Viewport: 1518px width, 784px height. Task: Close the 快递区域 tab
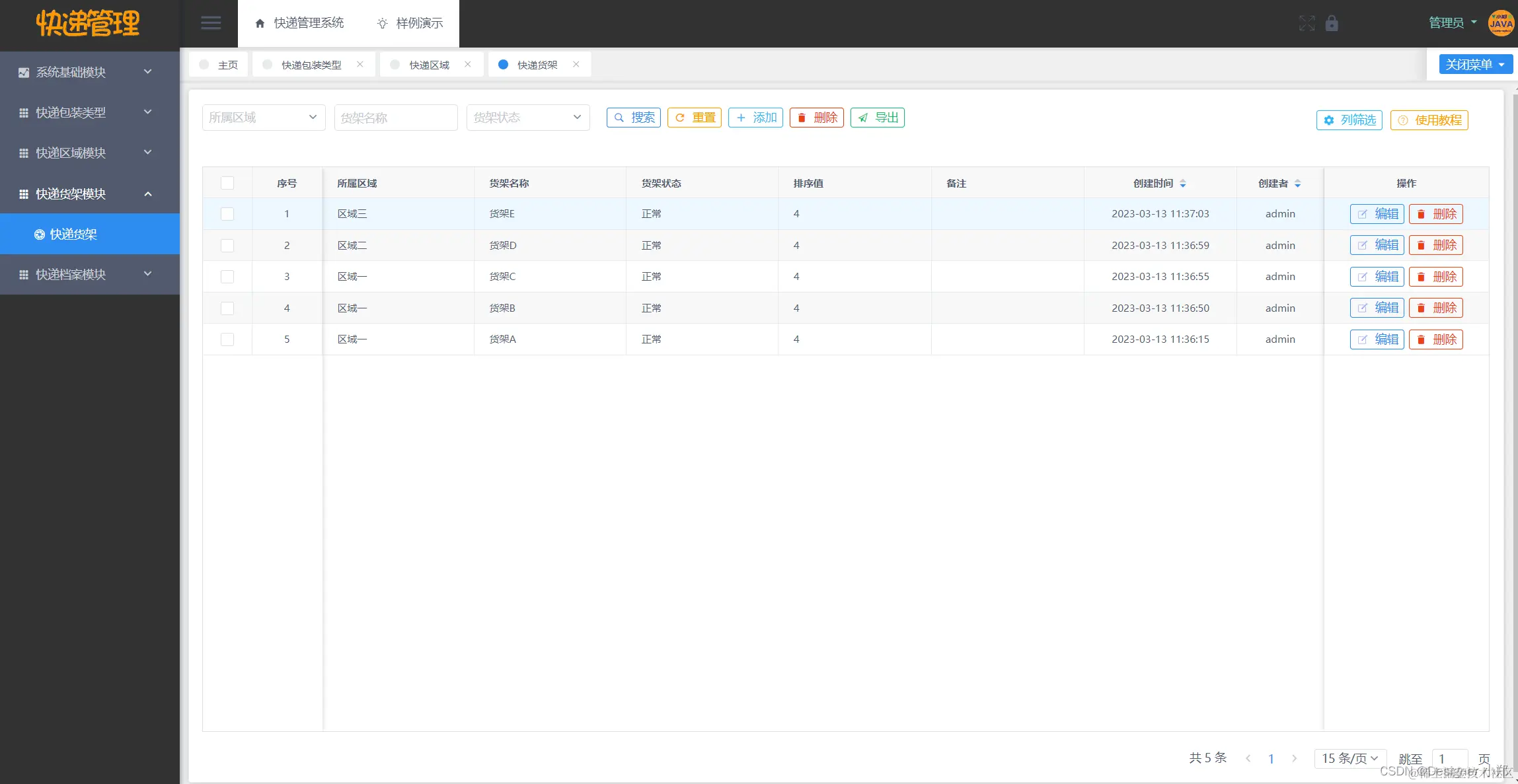pyautogui.click(x=468, y=64)
